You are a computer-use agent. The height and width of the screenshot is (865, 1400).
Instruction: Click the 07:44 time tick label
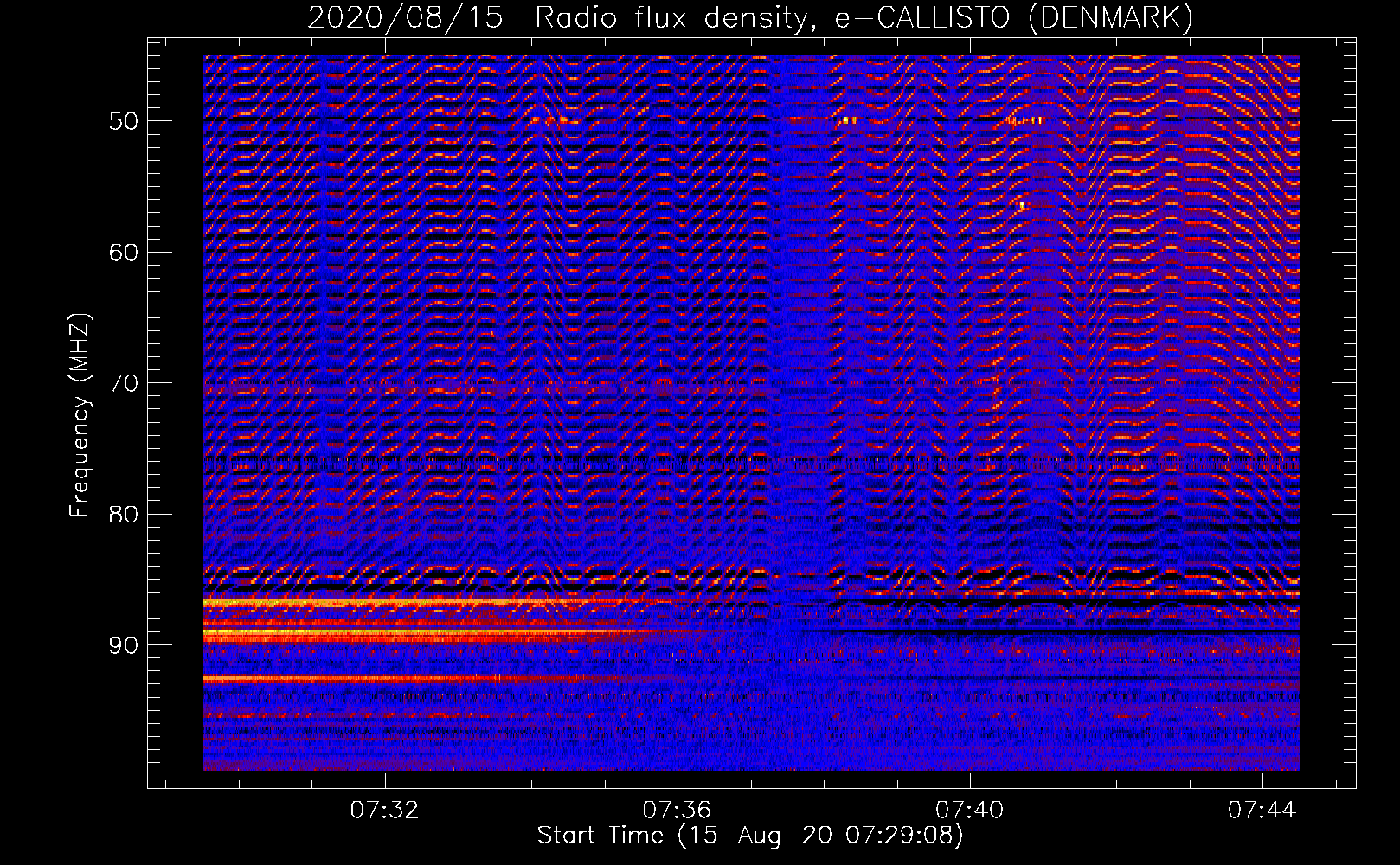(x=1262, y=810)
